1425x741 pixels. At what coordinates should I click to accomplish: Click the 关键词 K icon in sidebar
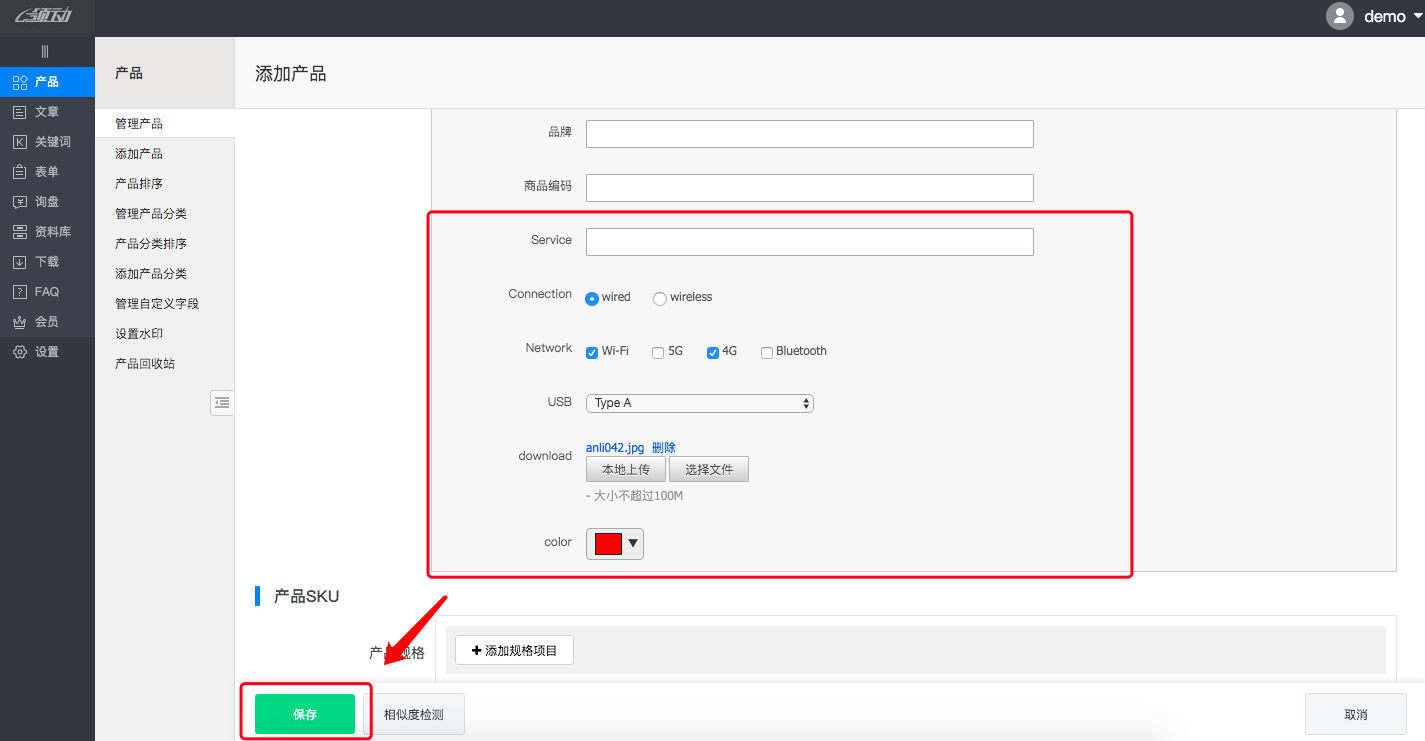tap(19, 142)
